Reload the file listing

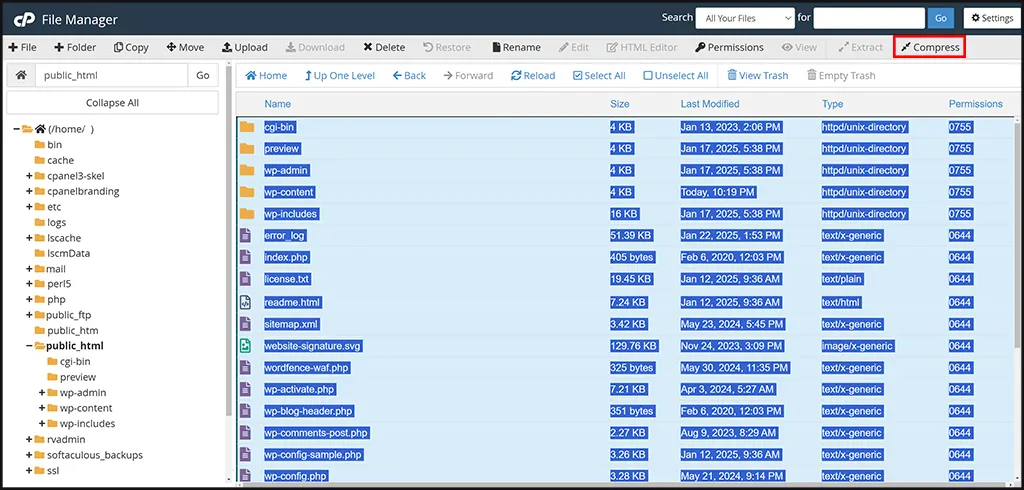point(533,75)
